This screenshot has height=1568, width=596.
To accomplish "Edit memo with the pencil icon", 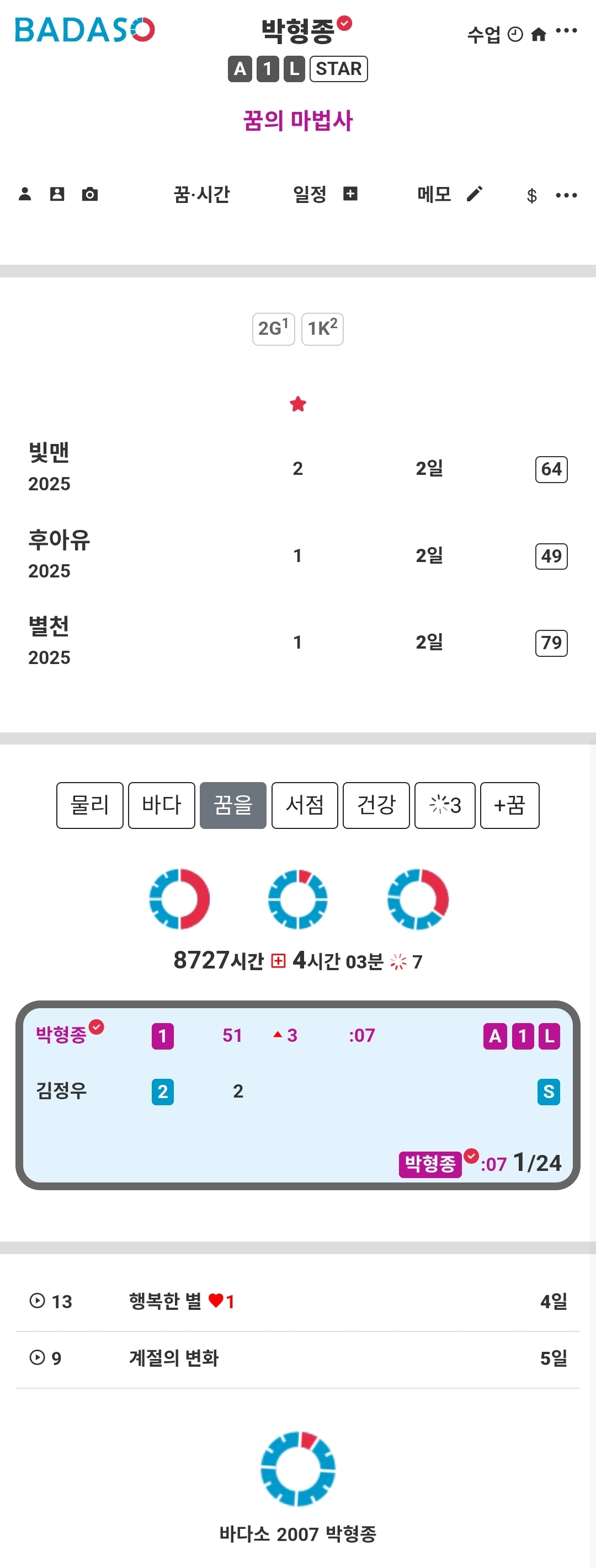I will pos(474,194).
